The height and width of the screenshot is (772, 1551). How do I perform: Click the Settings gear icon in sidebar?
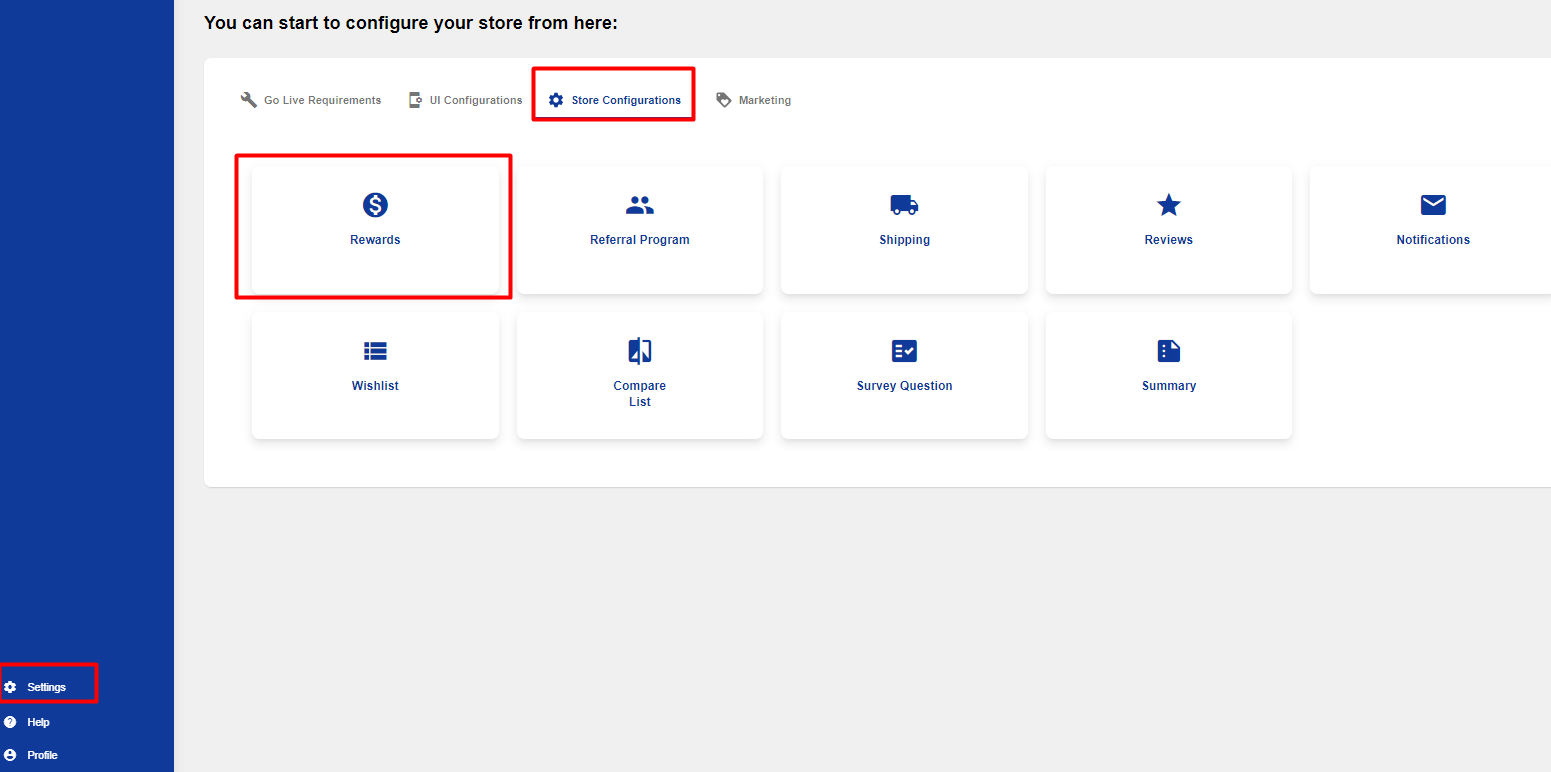coord(11,686)
